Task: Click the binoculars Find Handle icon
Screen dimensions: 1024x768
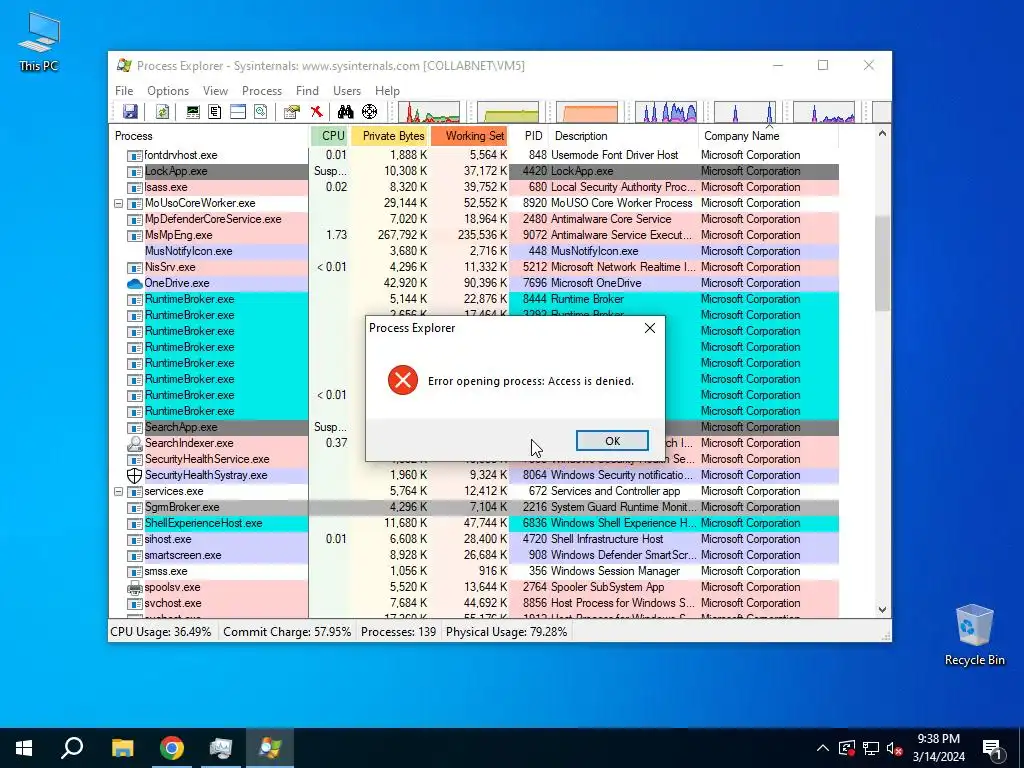Action: click(345, 112)
